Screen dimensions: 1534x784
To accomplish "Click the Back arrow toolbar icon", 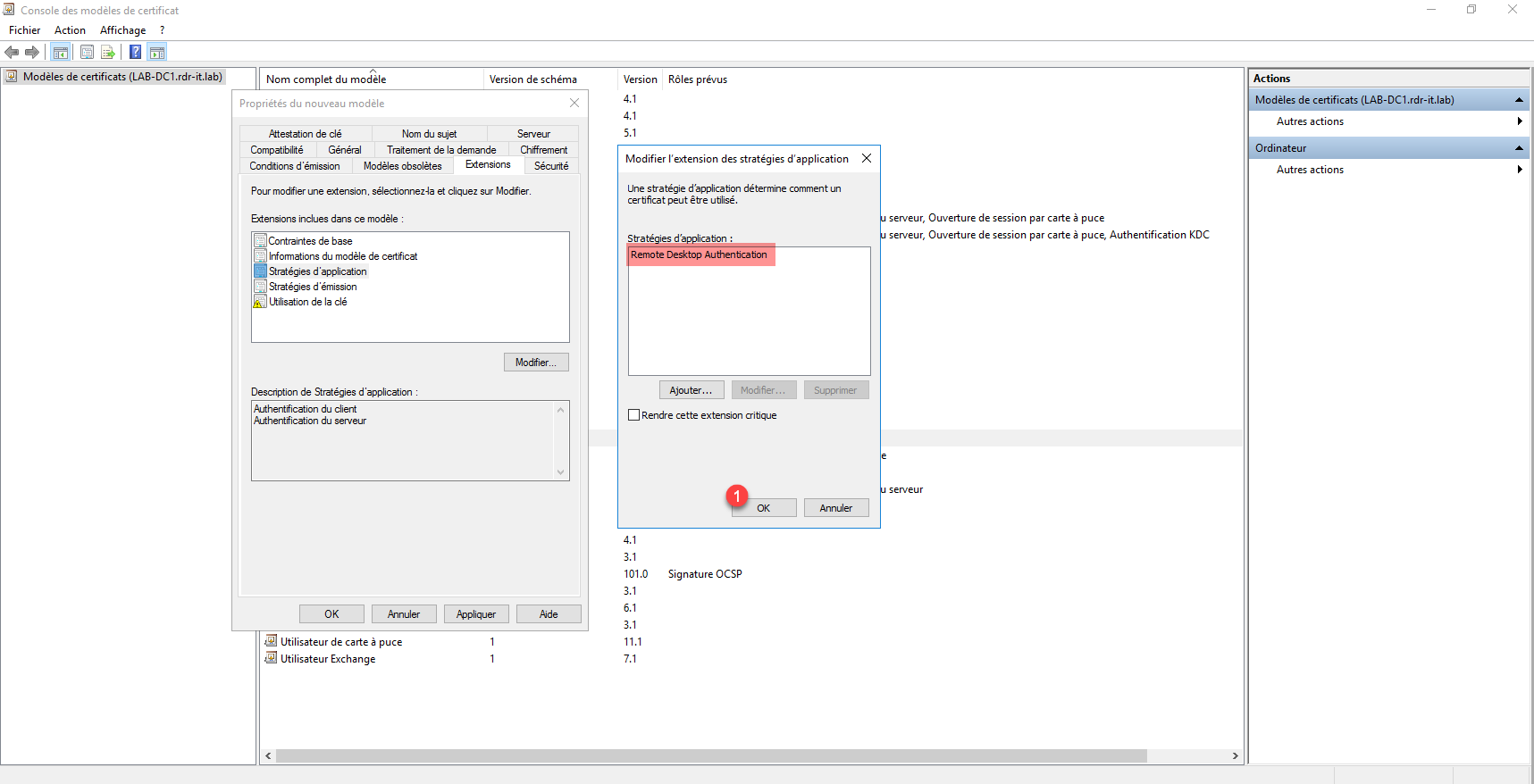I will coord(12,53).
